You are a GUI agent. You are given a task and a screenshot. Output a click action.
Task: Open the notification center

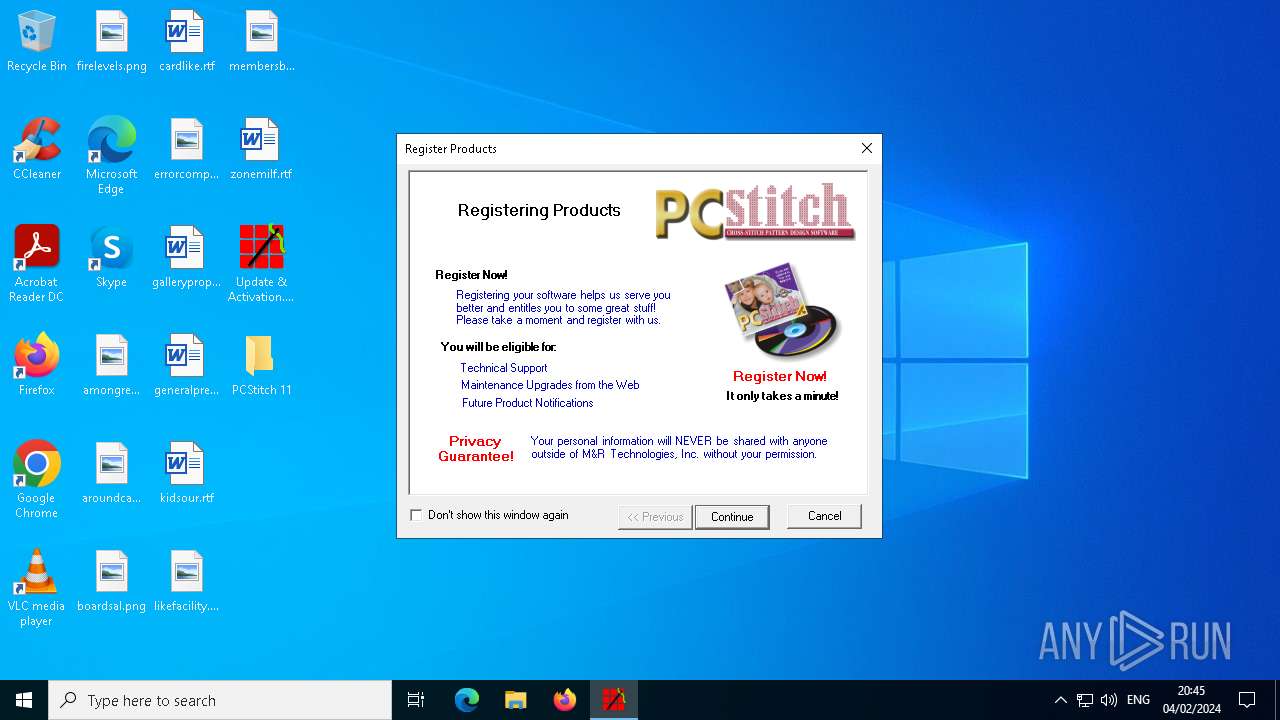point(1247,700)
